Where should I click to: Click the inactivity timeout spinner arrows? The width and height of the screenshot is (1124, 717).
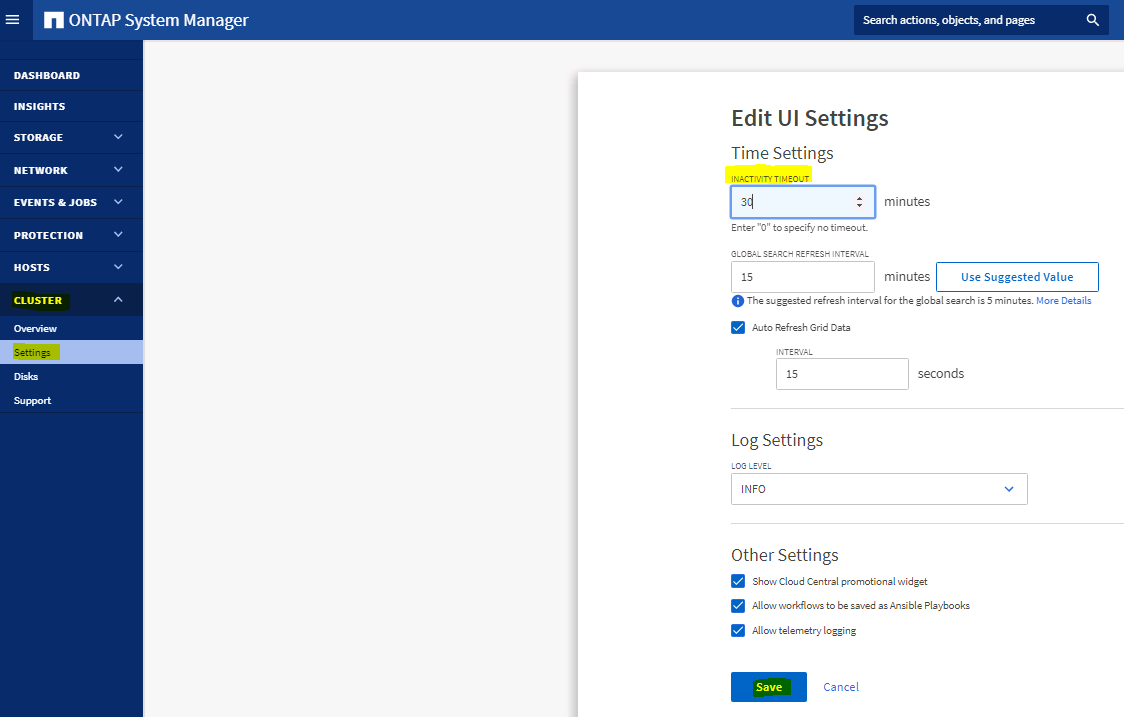[859, 202]
